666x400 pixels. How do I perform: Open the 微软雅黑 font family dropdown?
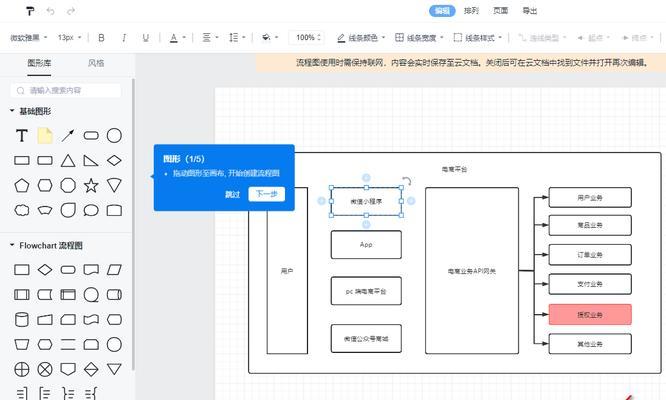tap(28, 38)
